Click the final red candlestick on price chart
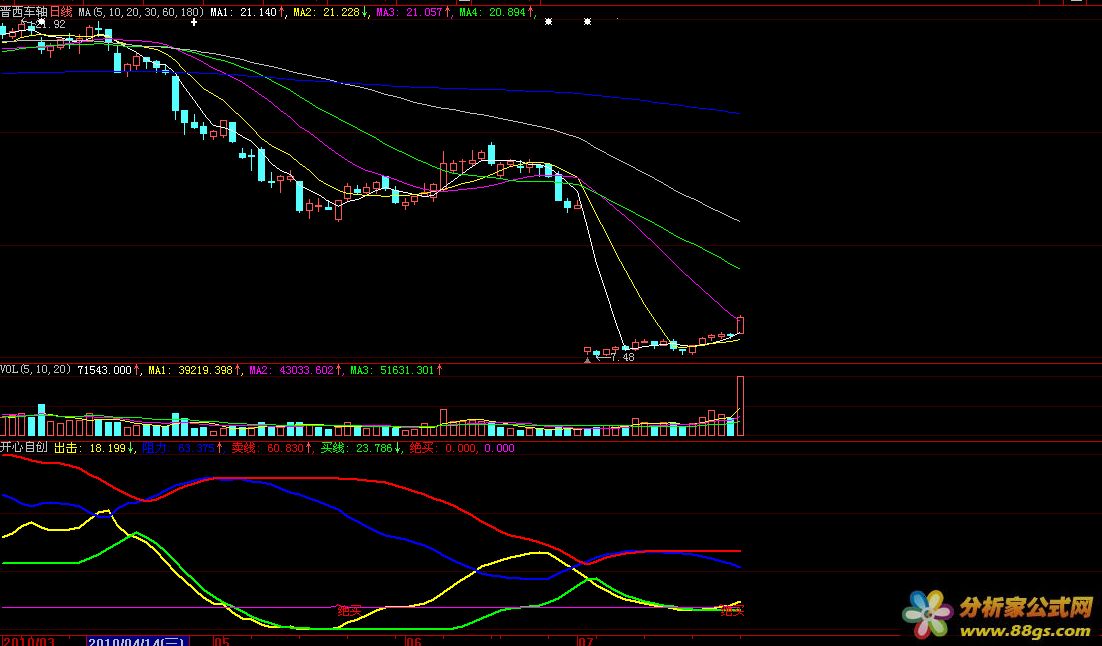Viewport: 1102px width, 646px height. click(740, 325)
